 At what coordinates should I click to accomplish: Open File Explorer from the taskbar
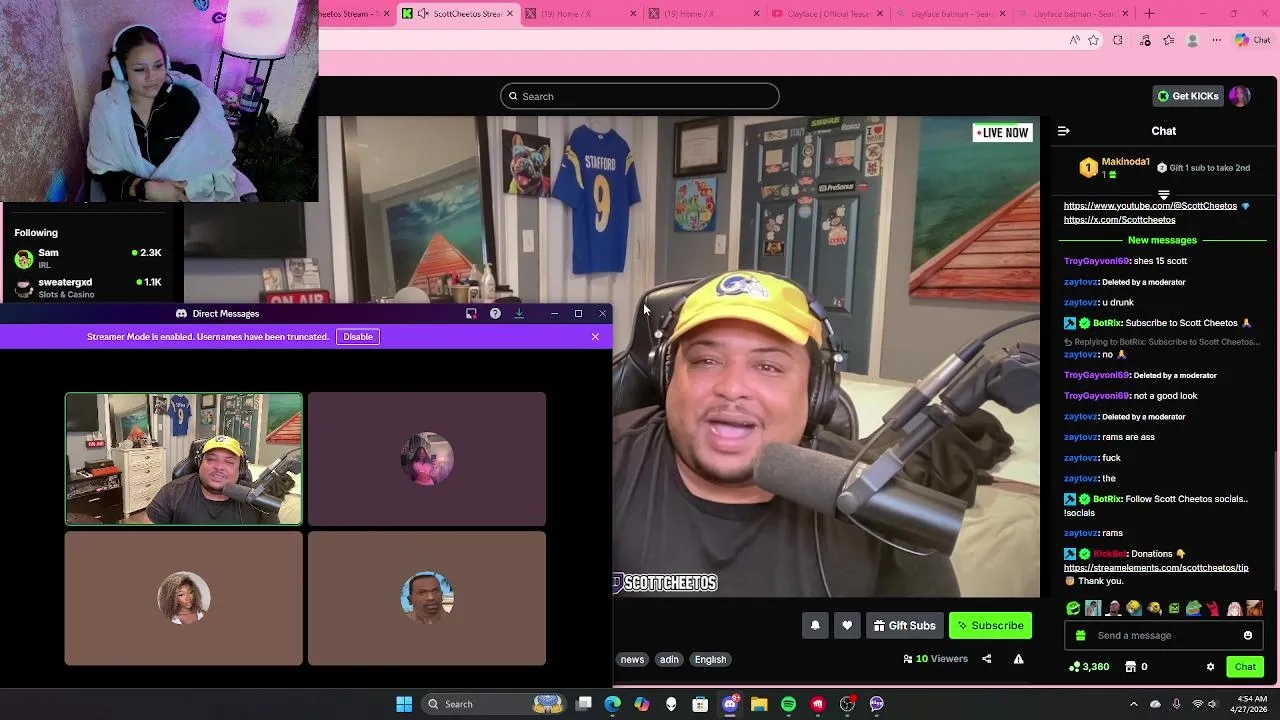click(759, 704)
